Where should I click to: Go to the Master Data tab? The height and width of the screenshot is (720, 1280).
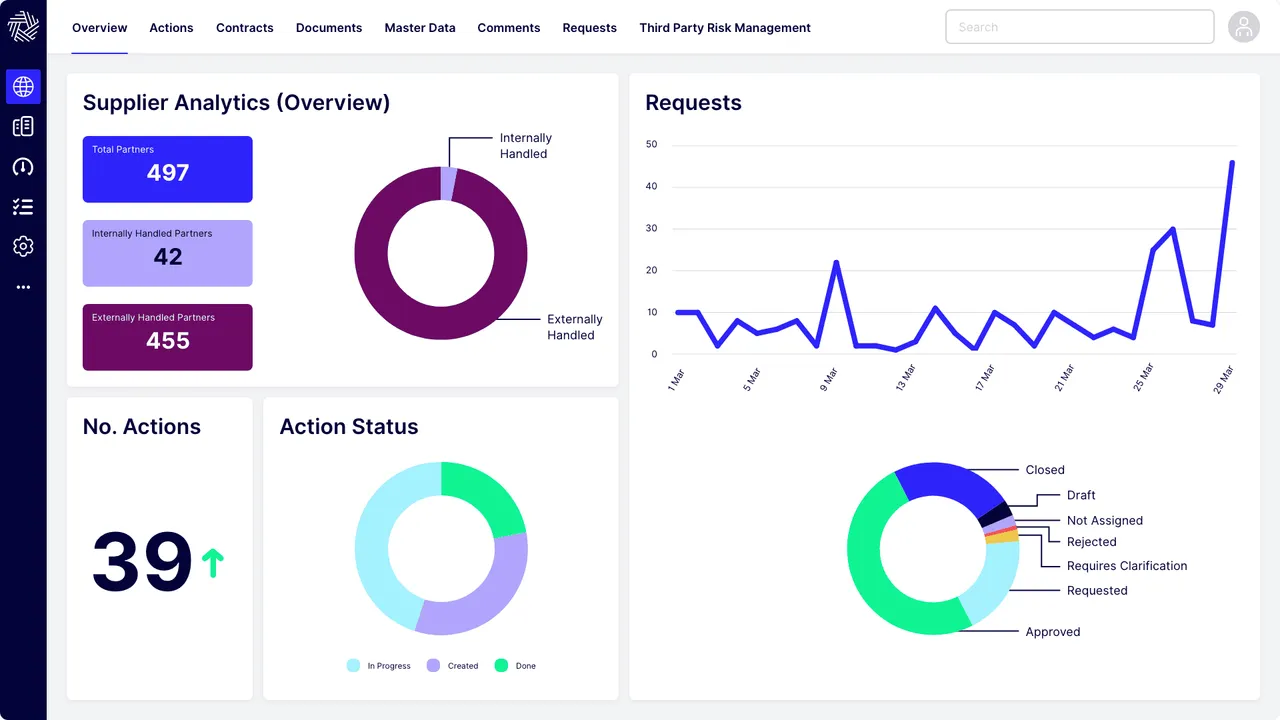(420, 28)
